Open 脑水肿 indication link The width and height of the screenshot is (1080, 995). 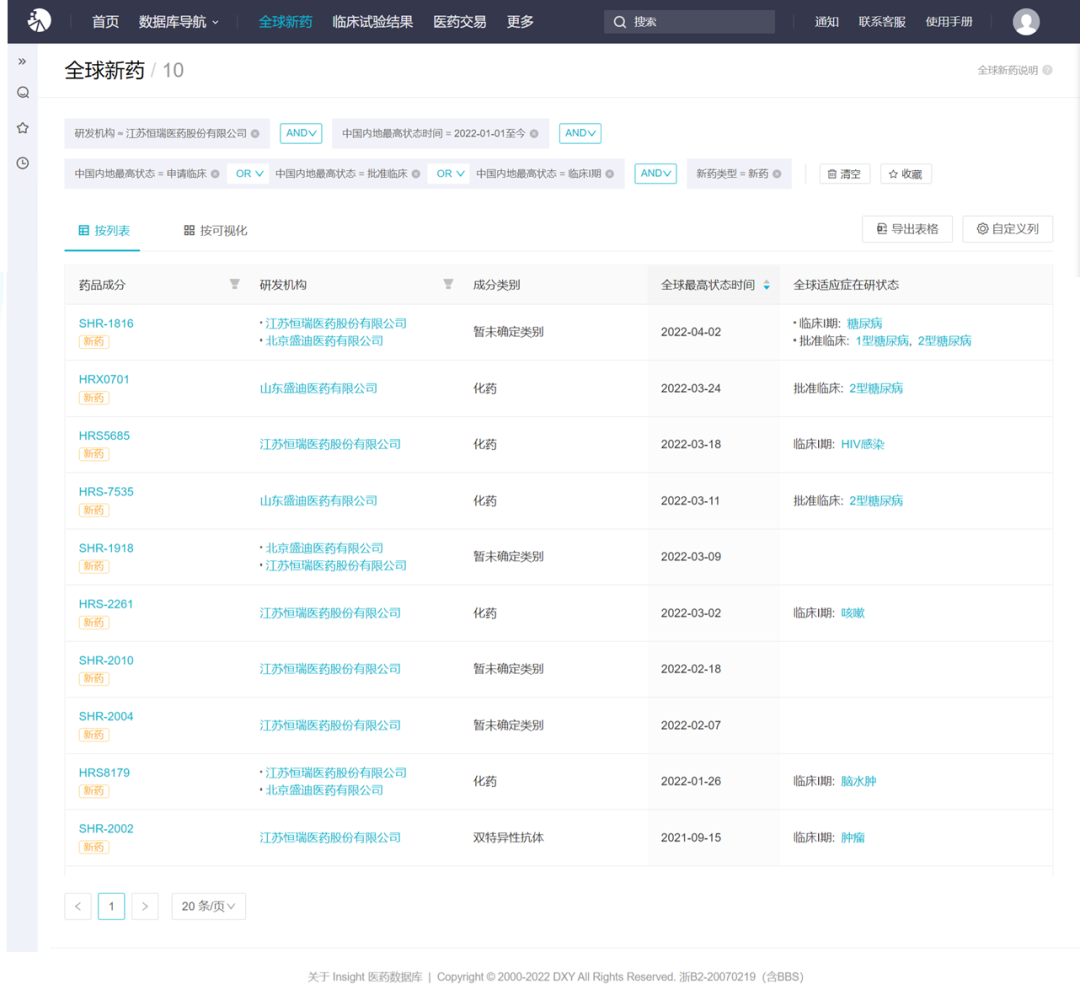(x=858, y=781)
